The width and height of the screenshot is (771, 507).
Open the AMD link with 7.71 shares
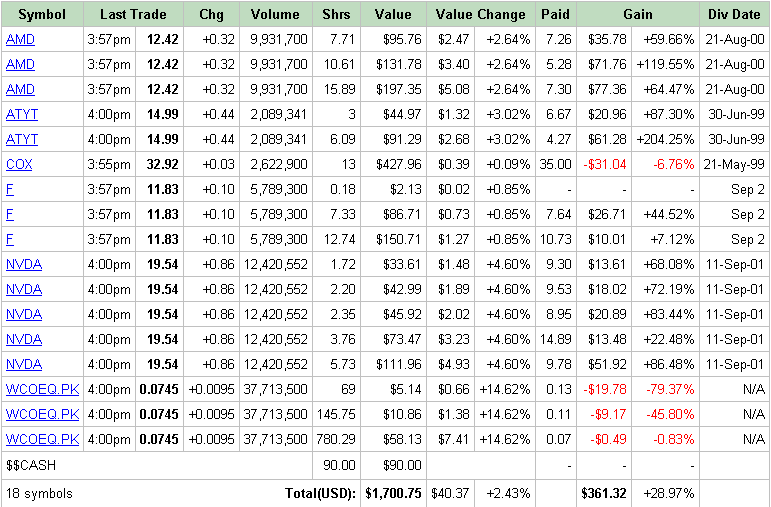pyautogui.click(x=20, y=39)
